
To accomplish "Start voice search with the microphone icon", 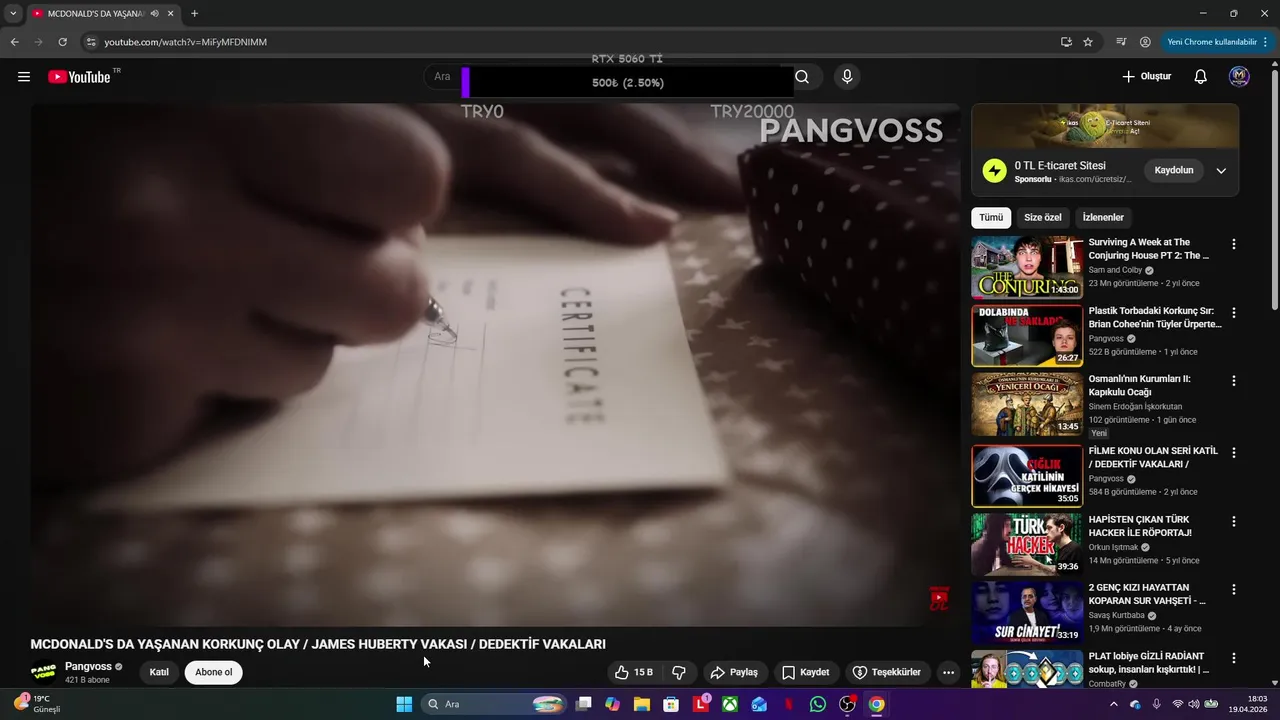I will click(x=847, y=77).
